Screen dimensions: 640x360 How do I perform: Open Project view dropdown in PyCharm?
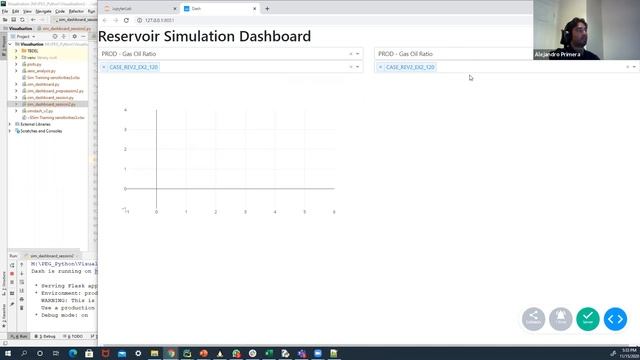[25, 36]
